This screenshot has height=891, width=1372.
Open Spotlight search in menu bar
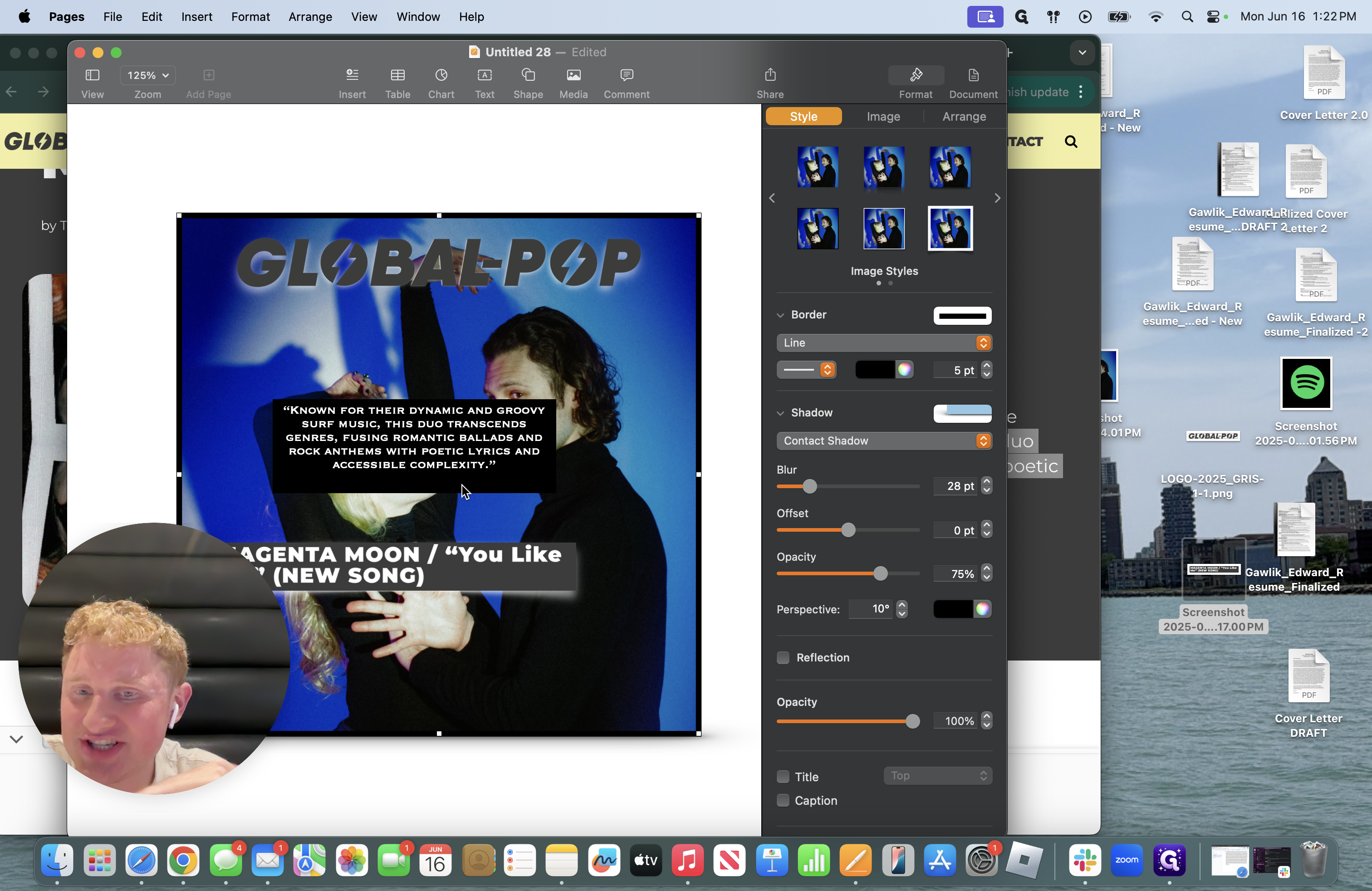coord(1186,17)
